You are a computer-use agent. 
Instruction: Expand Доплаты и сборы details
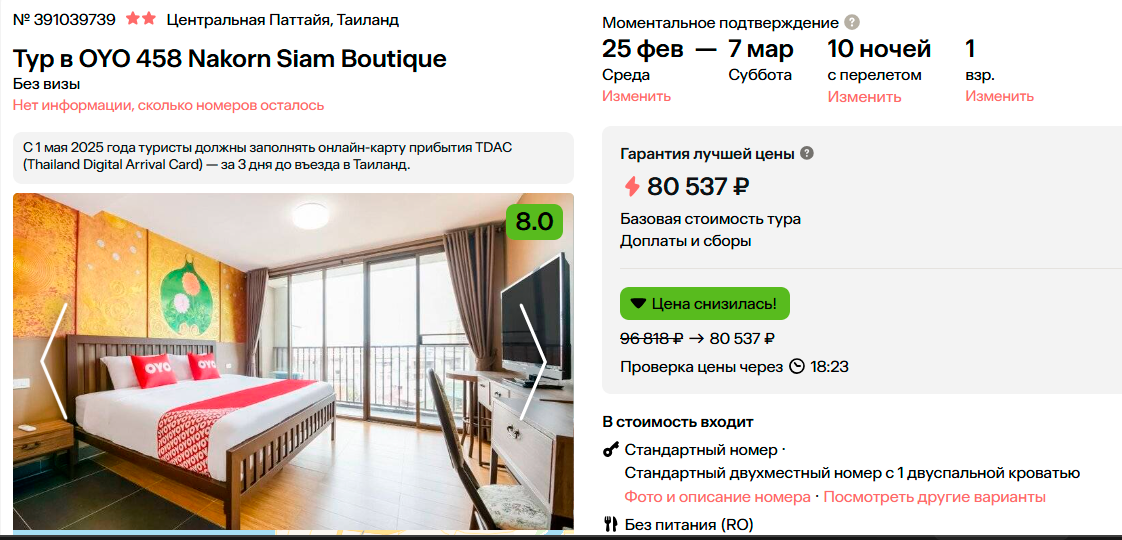click(x=686, y=241)
